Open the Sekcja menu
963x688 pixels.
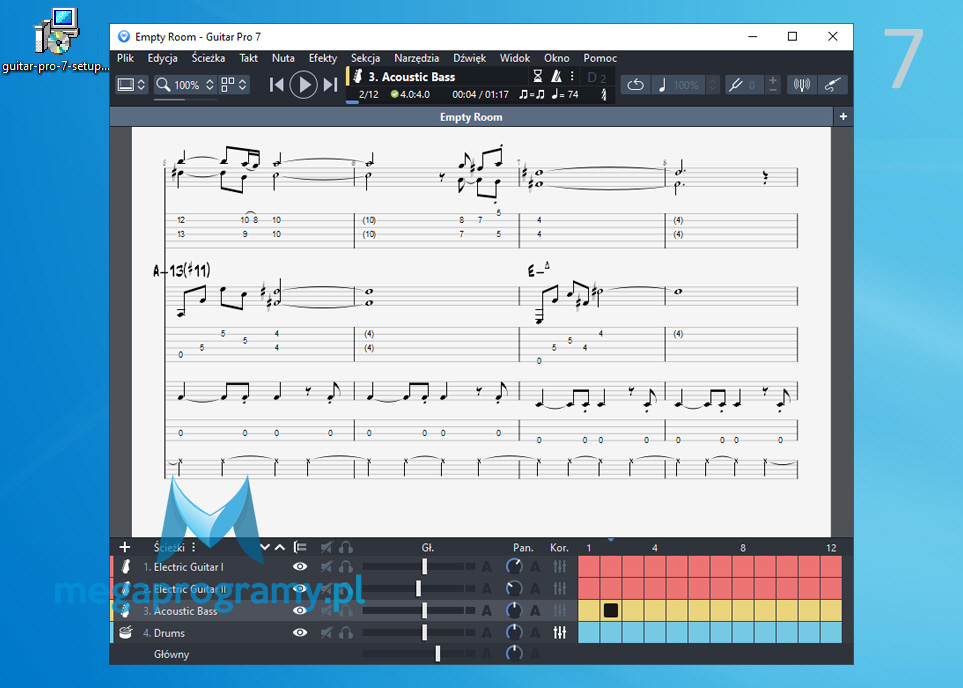pyautogui.click(x=365, y=58)
